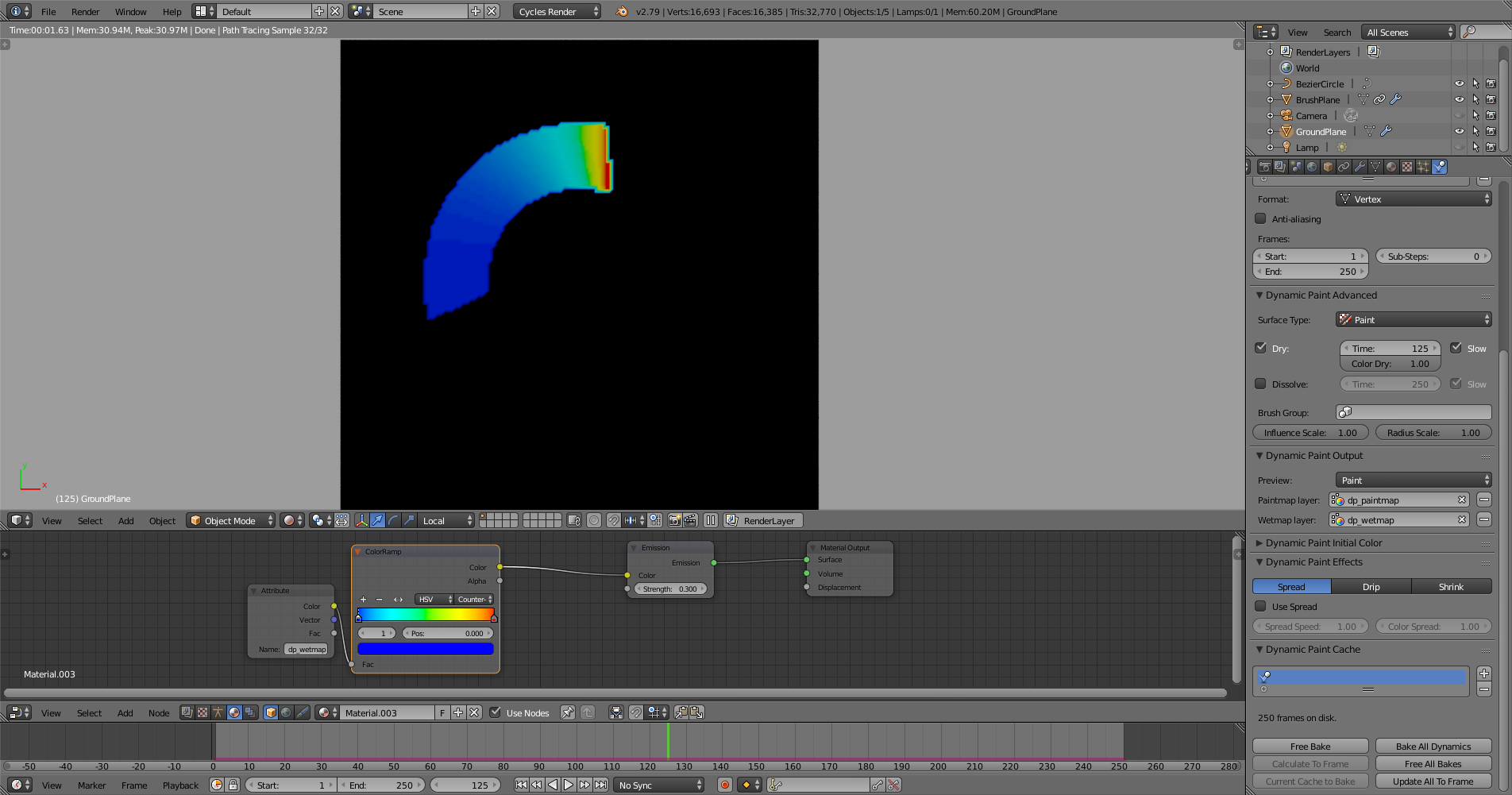Click the Material.003 name field

(387, 712)
